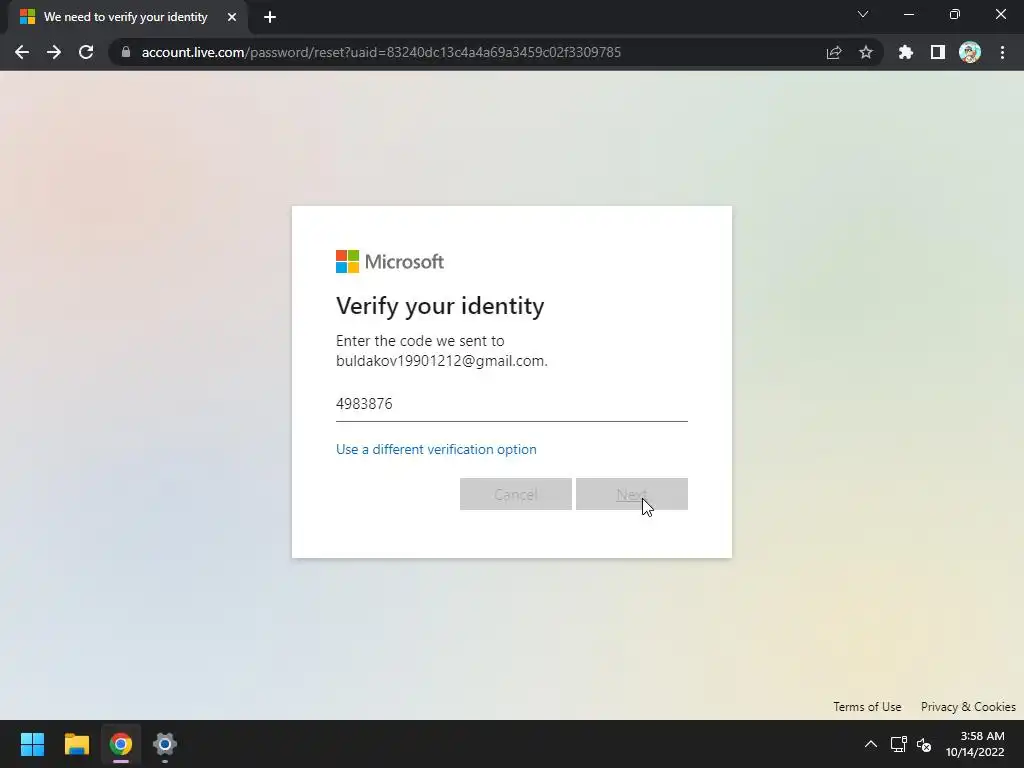
Task: Open a new browser tab
Action: pos(270,17)
